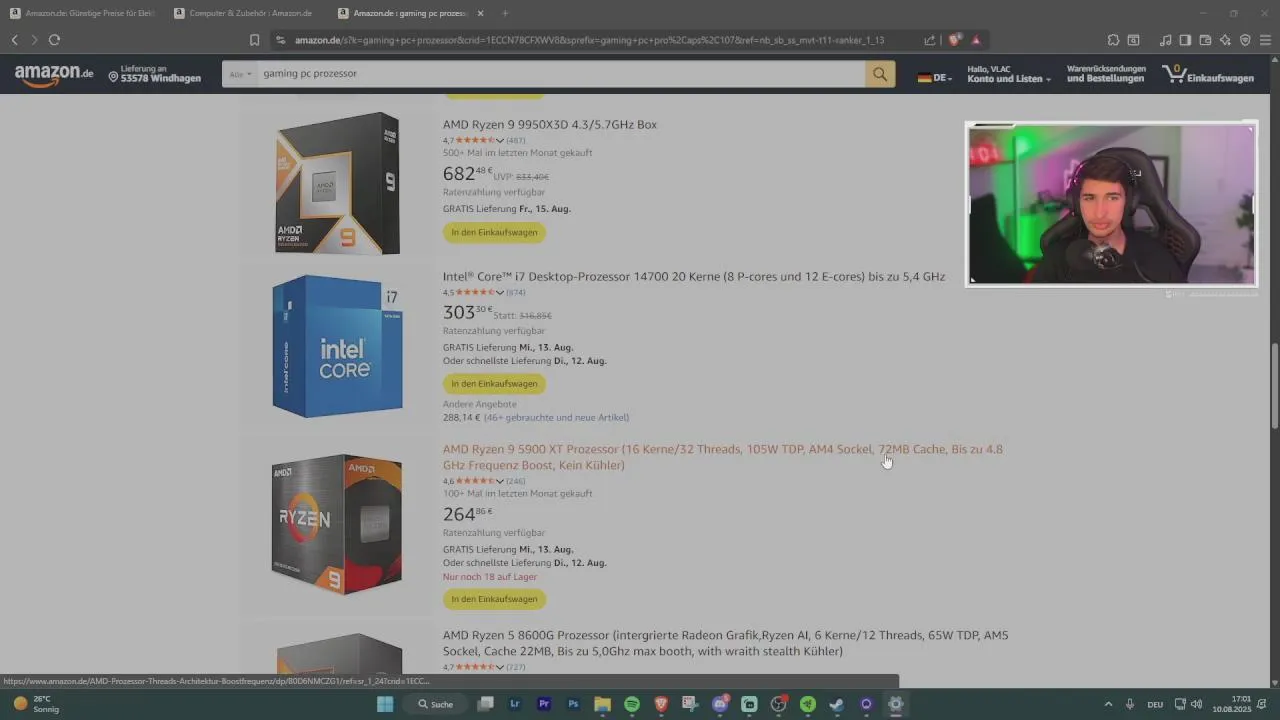
Task: Open a new browser tab
Action: click(505, 13)
